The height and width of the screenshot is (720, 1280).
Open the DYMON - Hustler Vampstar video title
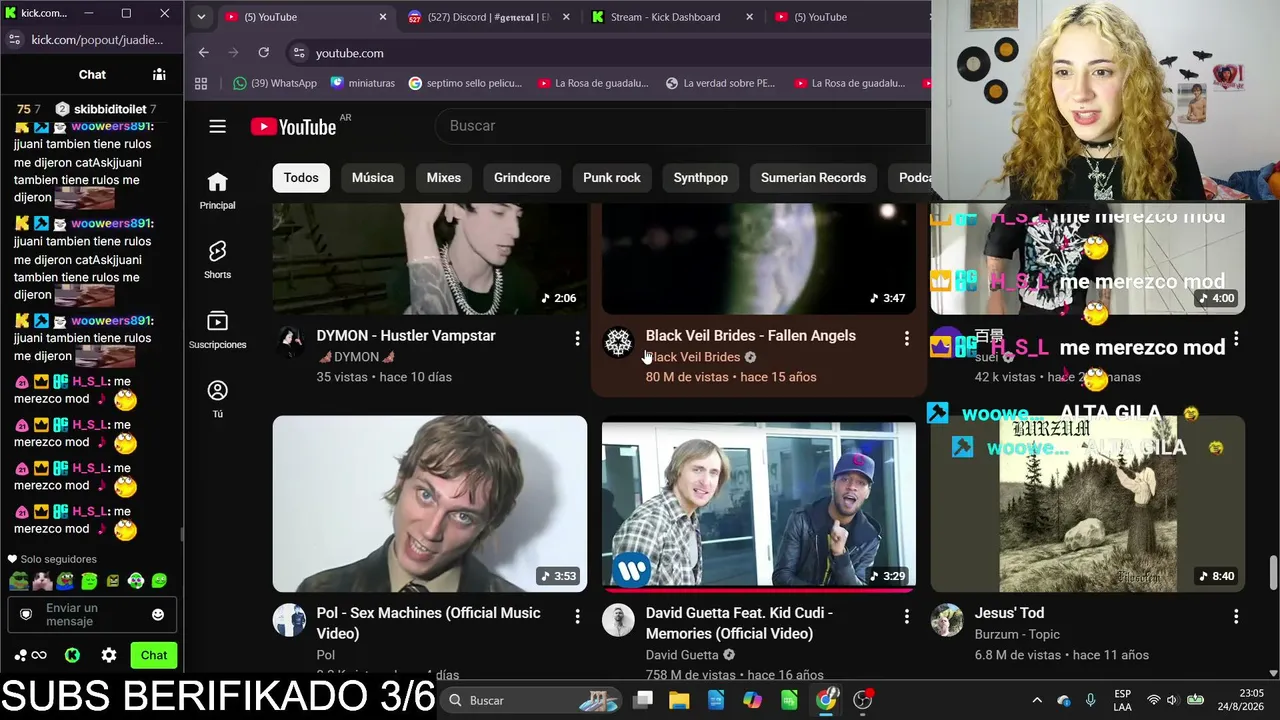pyautogui.click(x=406, y=336)
